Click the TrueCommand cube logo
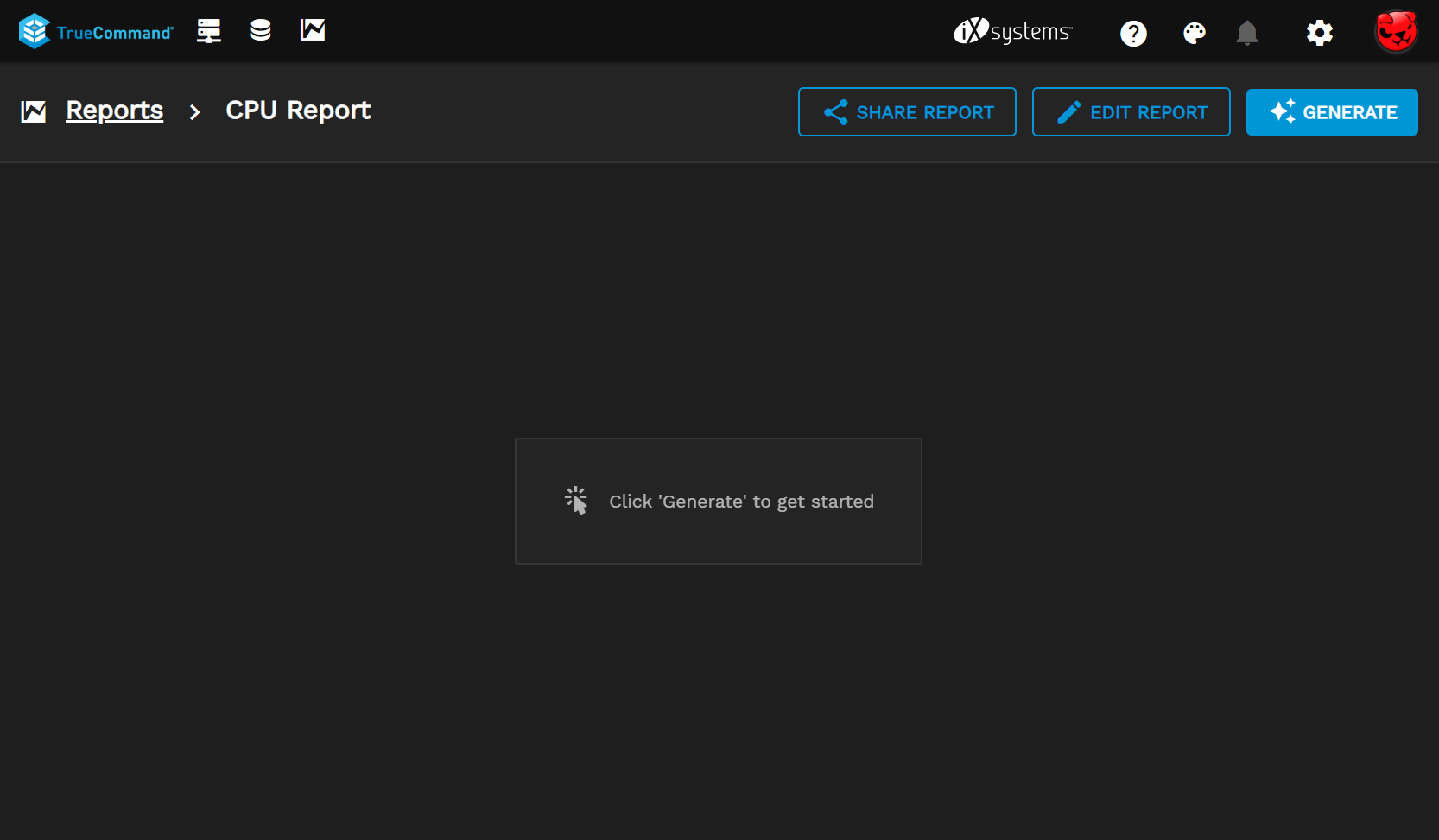The height and width of the screenshot is (840, 1439). pos(35,30)
